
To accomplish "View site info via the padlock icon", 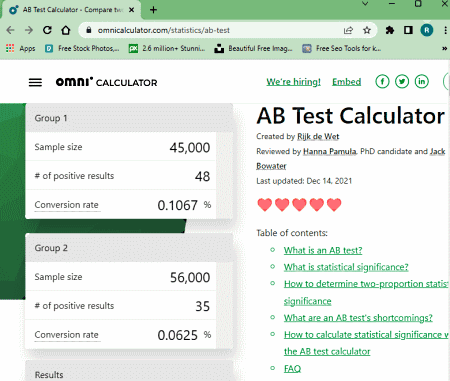I will click(88, 30).
